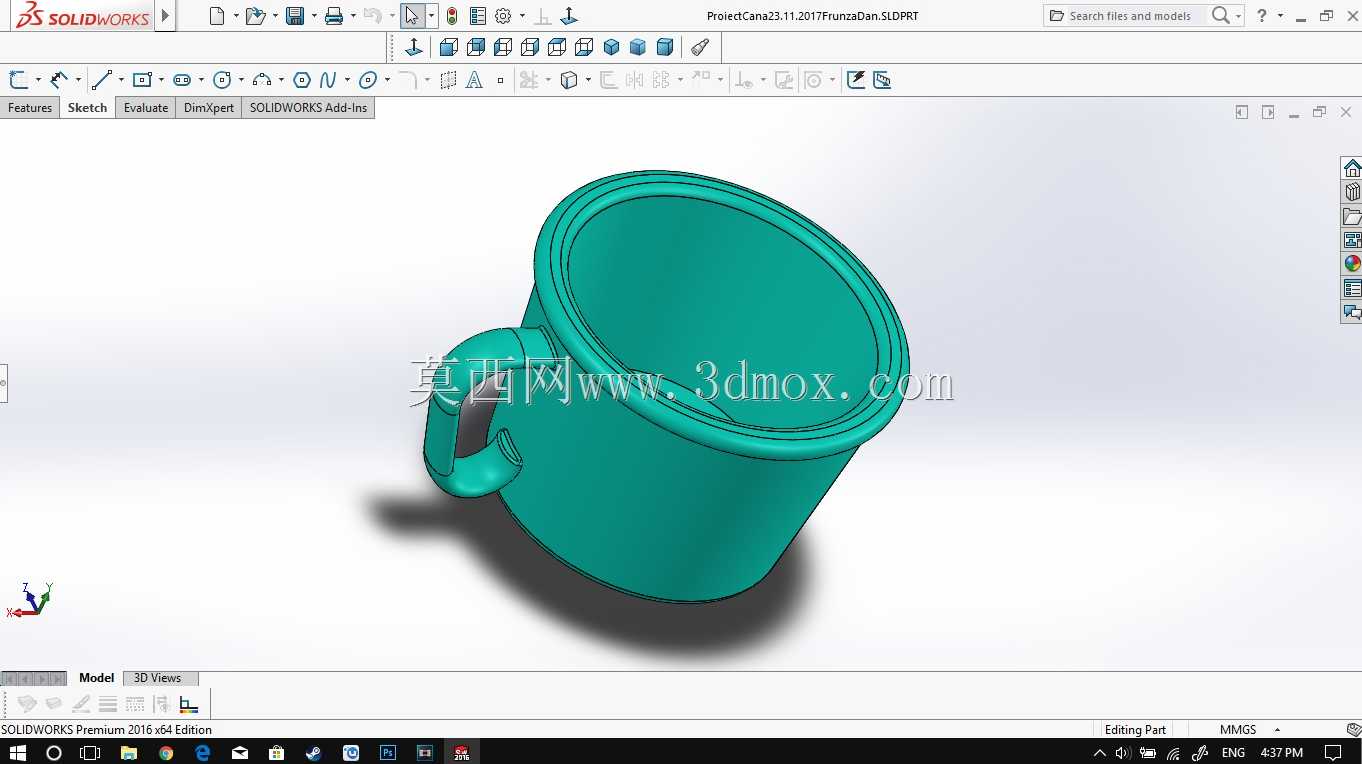Open the Windows action center notifications
1362x764 pixels.
coord(1332,752)
